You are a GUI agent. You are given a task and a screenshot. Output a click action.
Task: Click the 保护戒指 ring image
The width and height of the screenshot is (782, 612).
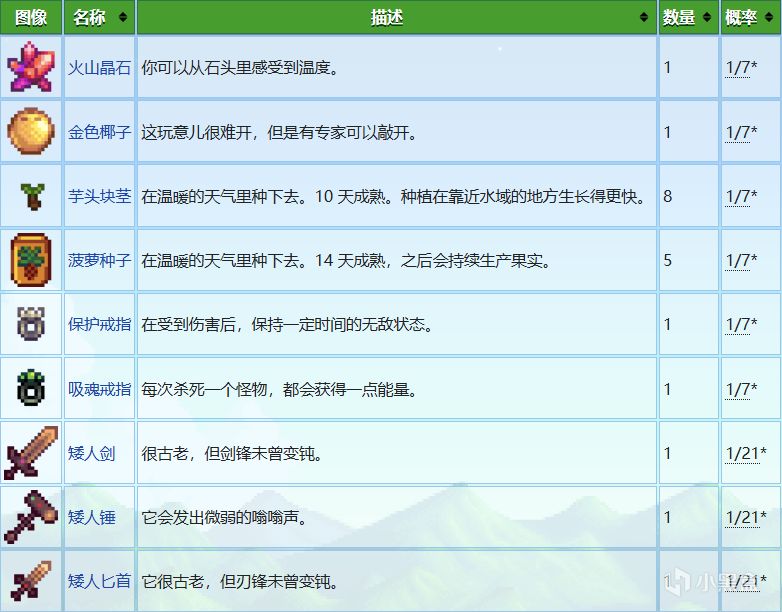click(x=31, y=324)
